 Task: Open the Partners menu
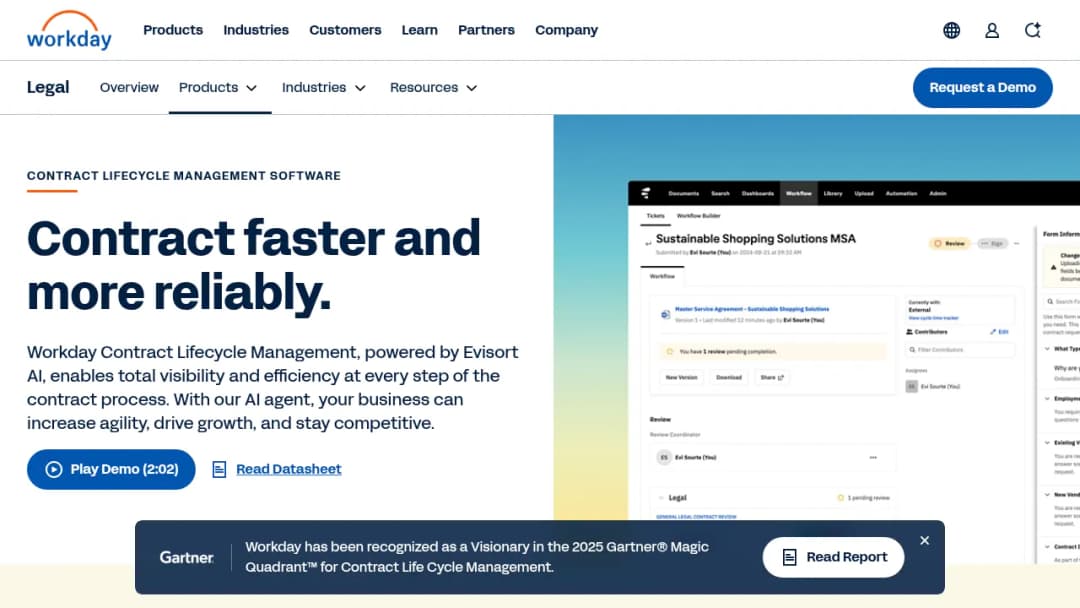tap(486, 30)
